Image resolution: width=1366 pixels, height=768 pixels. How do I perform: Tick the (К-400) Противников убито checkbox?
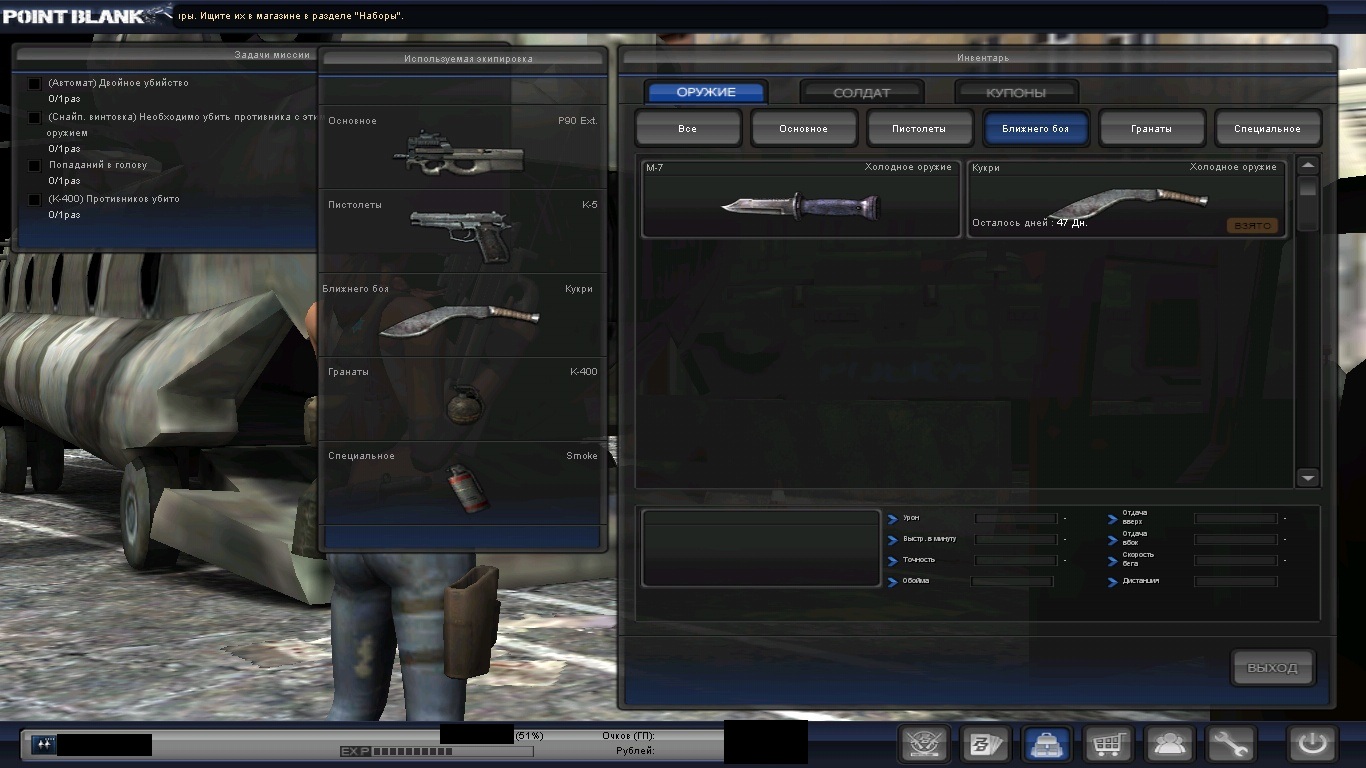pyautogui.click(x=35, y=200)
